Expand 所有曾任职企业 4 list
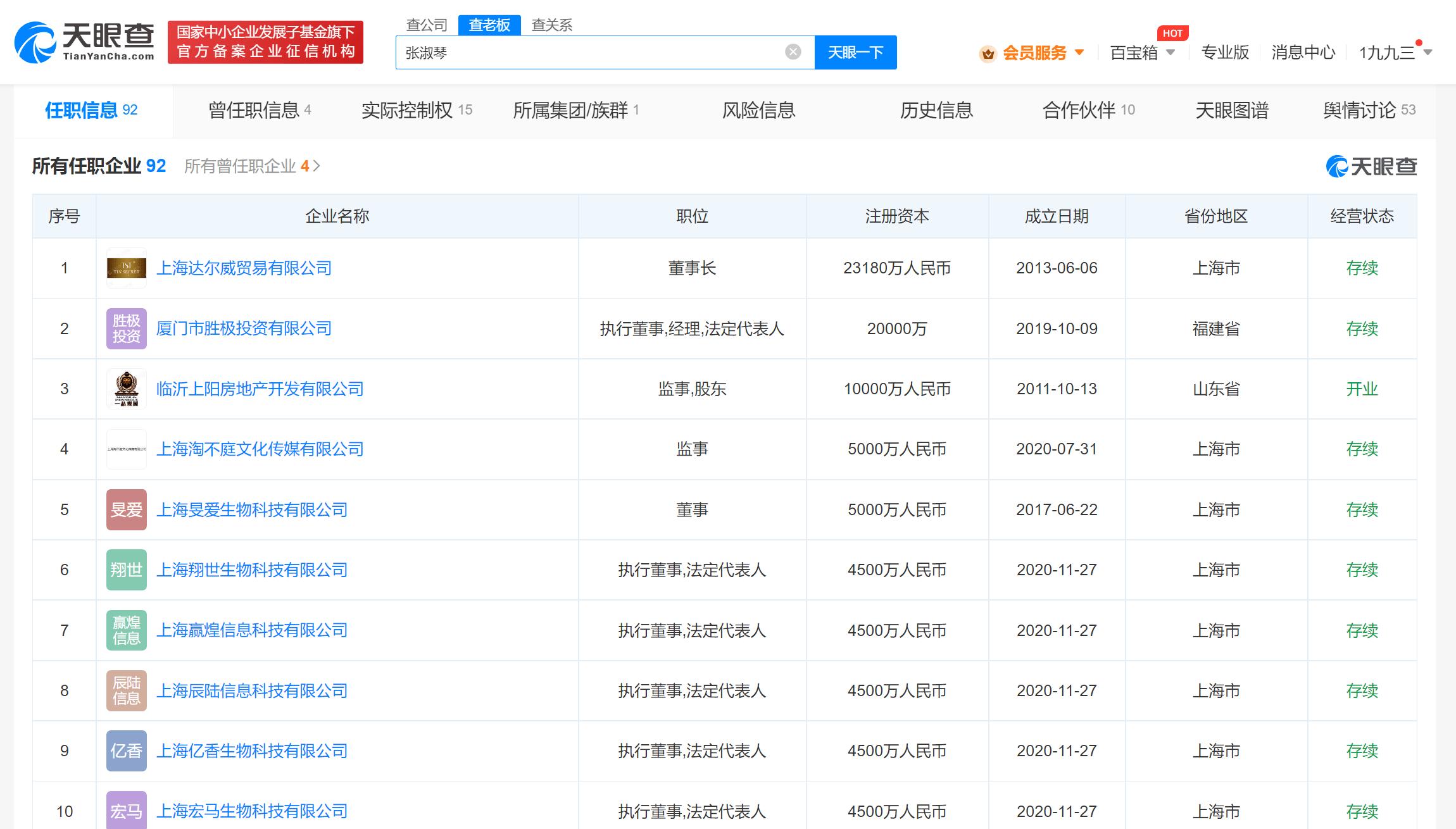Viewport: 1456px width, 829px height. 252,166
